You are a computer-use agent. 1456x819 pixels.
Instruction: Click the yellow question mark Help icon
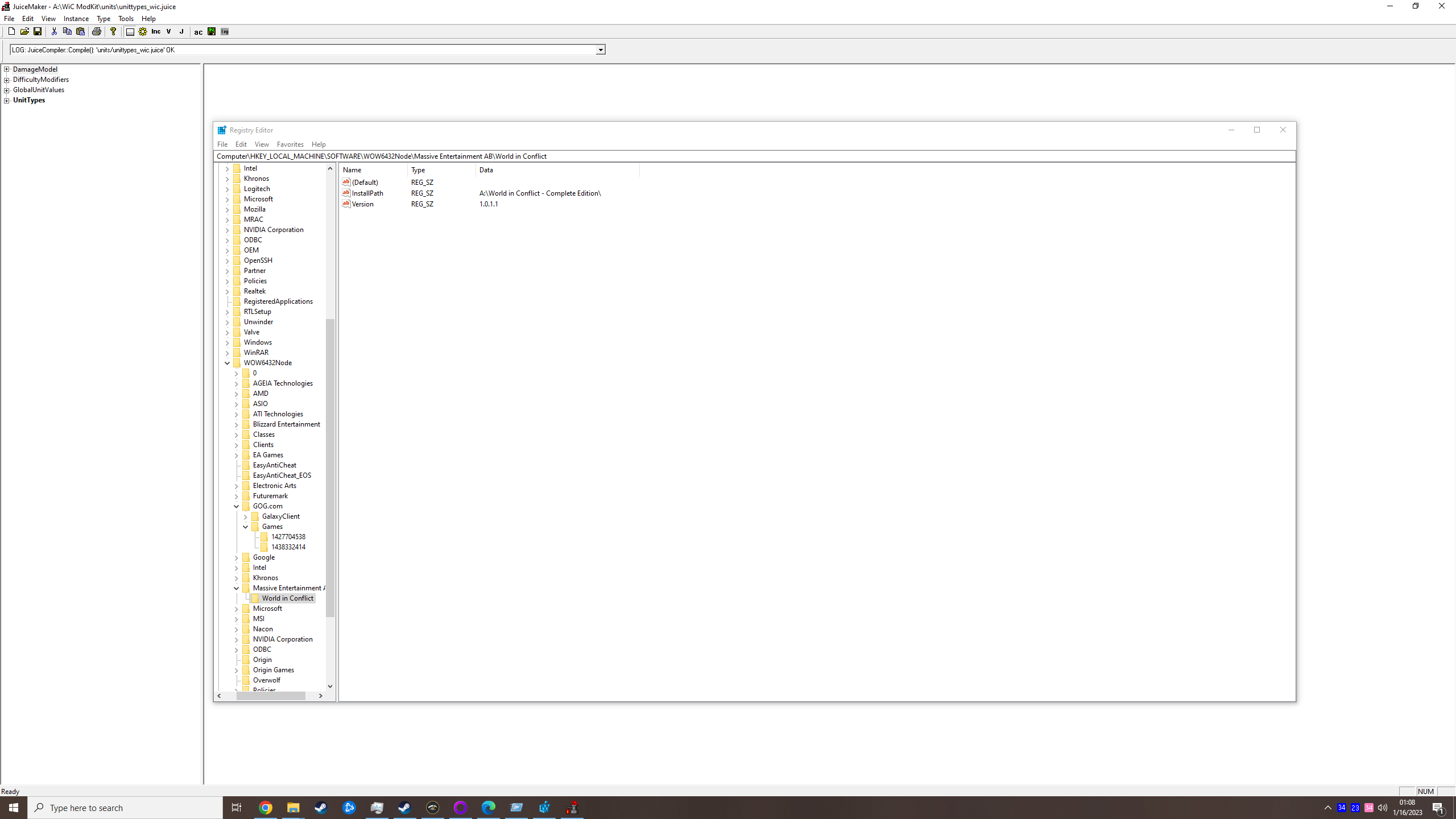point(113,31)
